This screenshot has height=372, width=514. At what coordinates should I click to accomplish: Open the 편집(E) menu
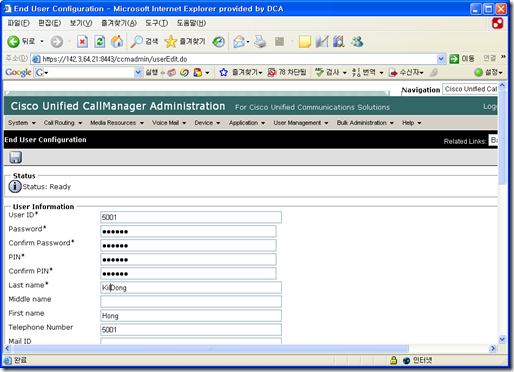pos(49,23)
